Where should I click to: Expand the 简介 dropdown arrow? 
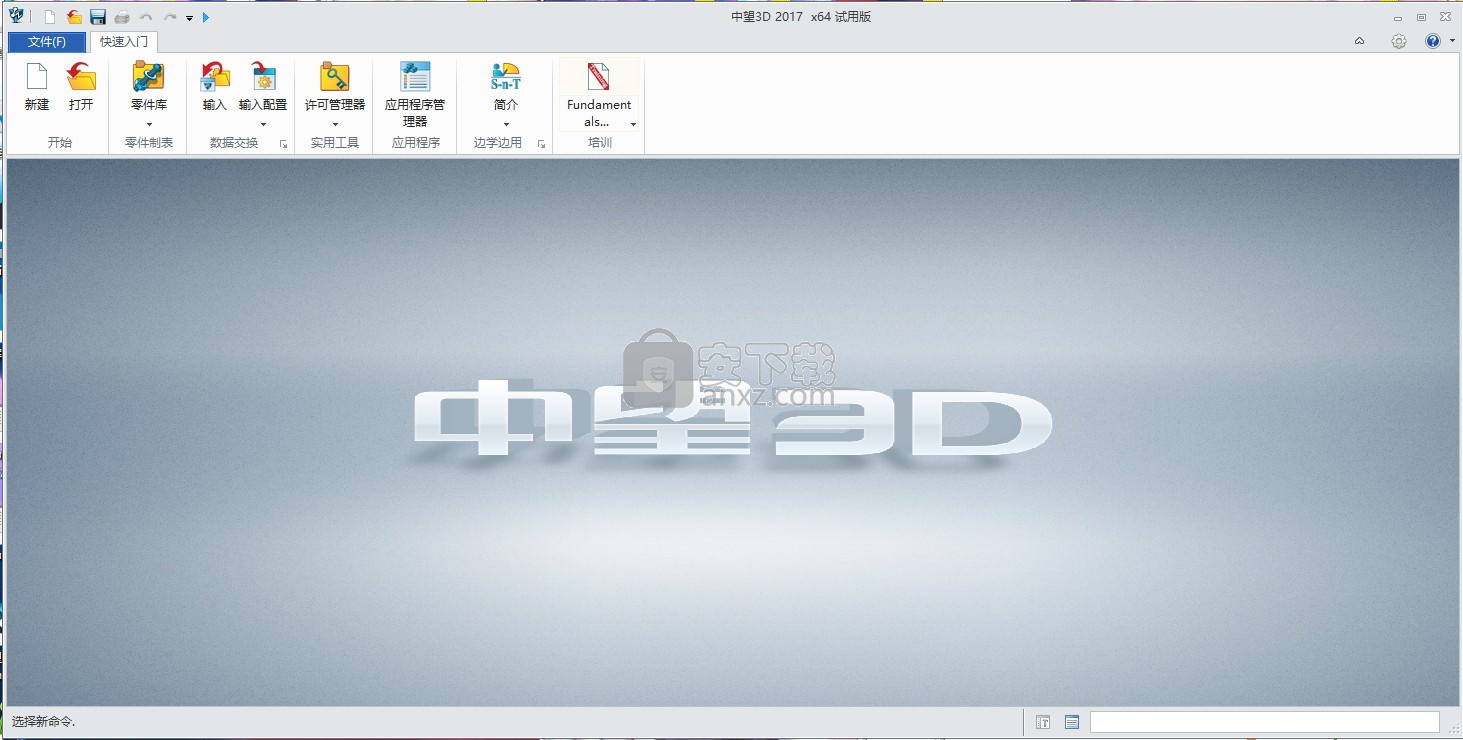506,124
